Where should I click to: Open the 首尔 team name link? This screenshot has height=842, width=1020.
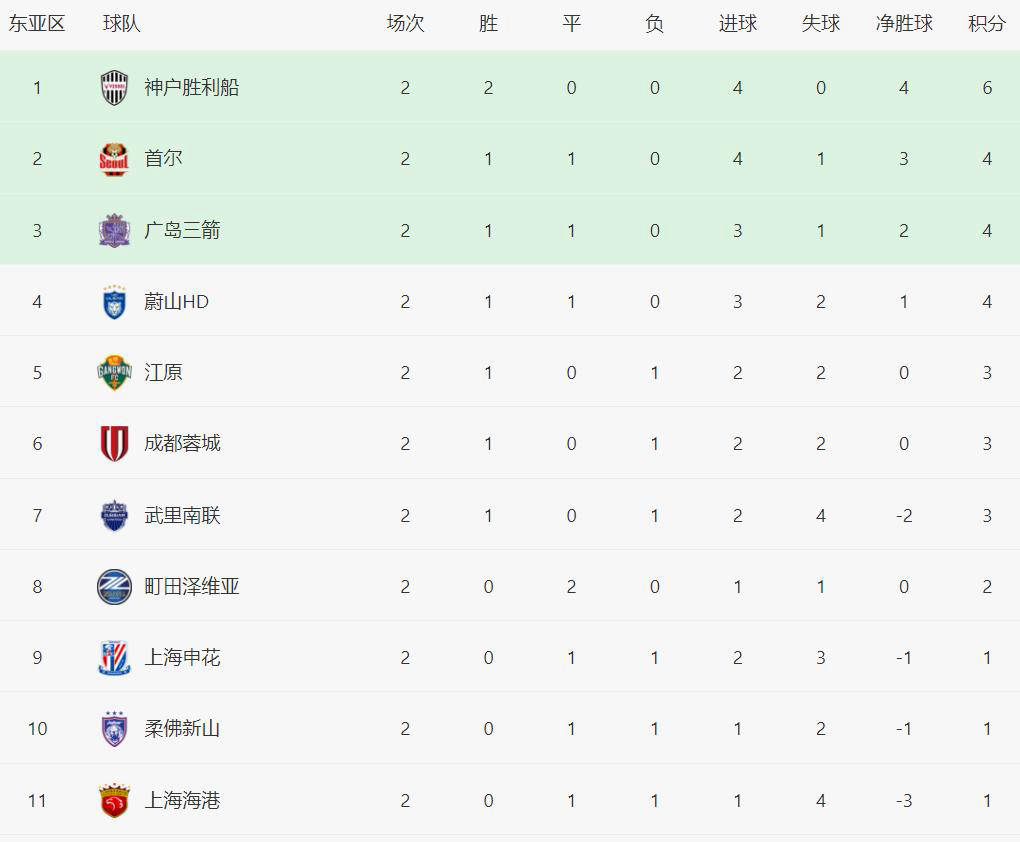click(163, 159)
